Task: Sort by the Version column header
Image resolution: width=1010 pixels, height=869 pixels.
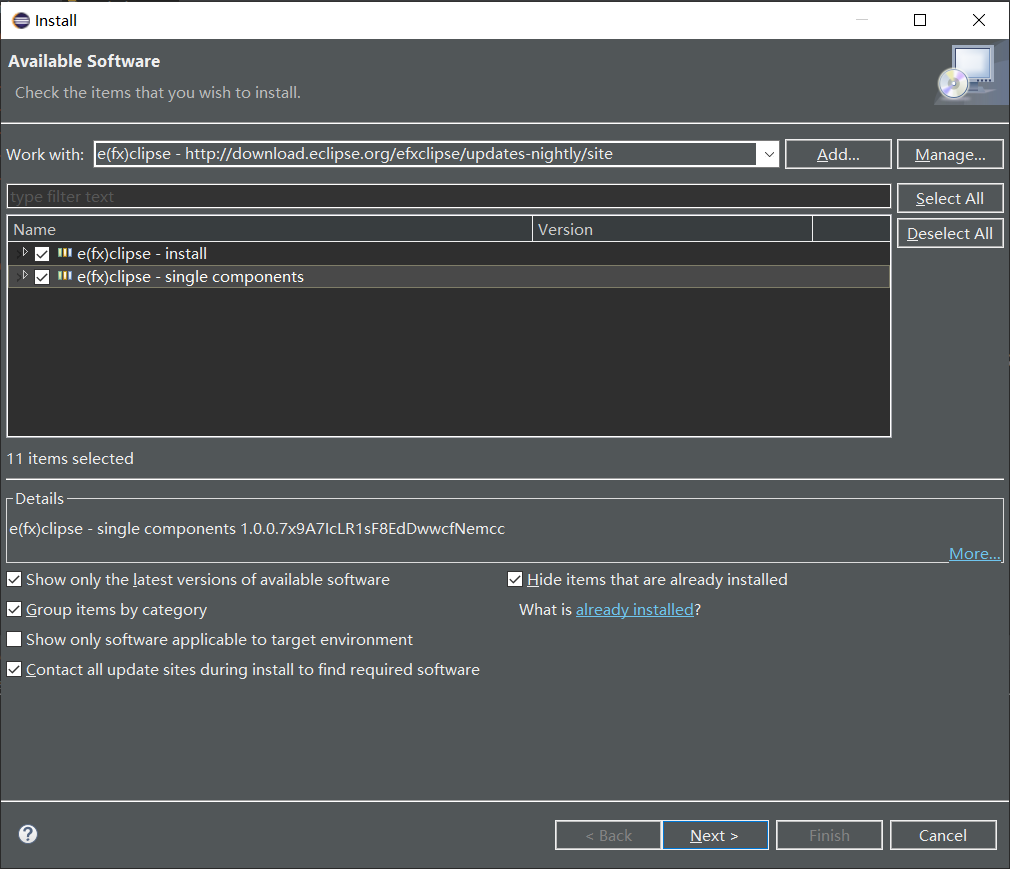Action: click(x=672, y=229)
